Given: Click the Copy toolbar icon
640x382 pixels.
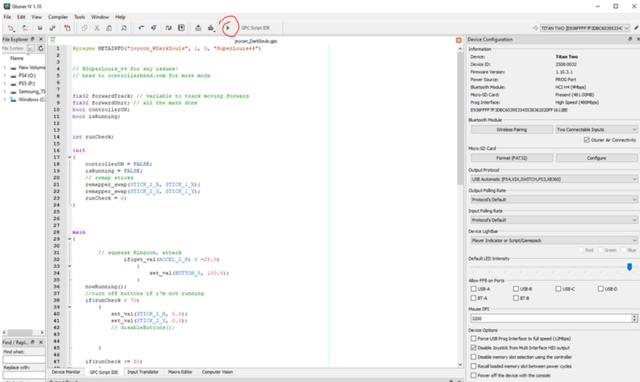Looking at the screenshot, I should [x=84, y=28].
